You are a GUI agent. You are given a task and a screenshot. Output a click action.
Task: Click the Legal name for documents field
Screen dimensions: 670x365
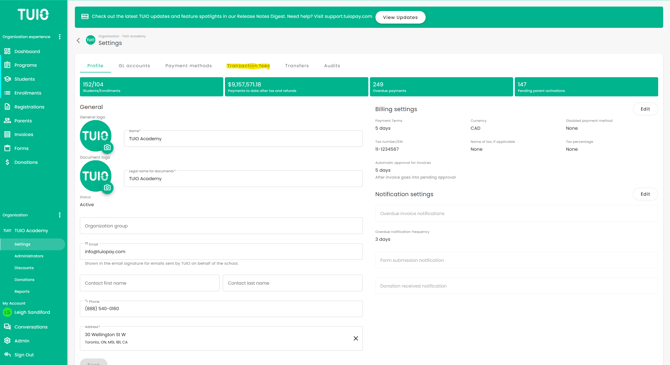[243, 179]
